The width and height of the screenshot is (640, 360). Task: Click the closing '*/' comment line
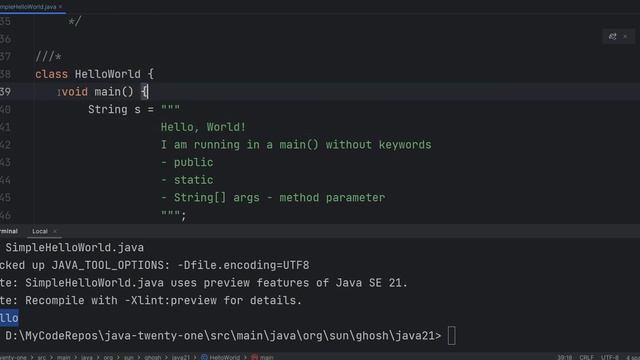click(75, 21)
